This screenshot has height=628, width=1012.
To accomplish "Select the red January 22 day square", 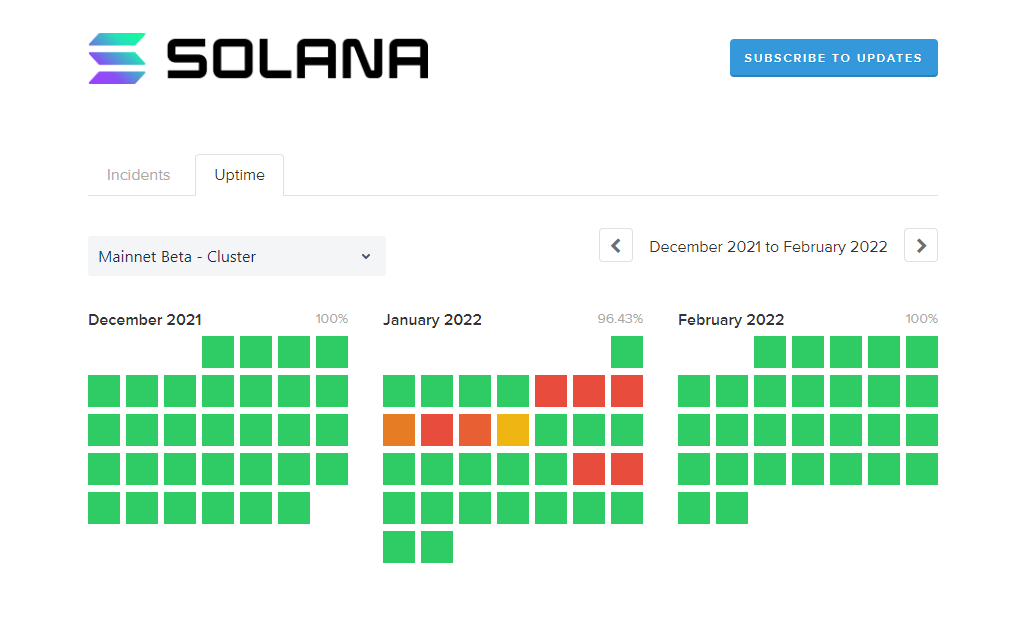I will 627,469.
